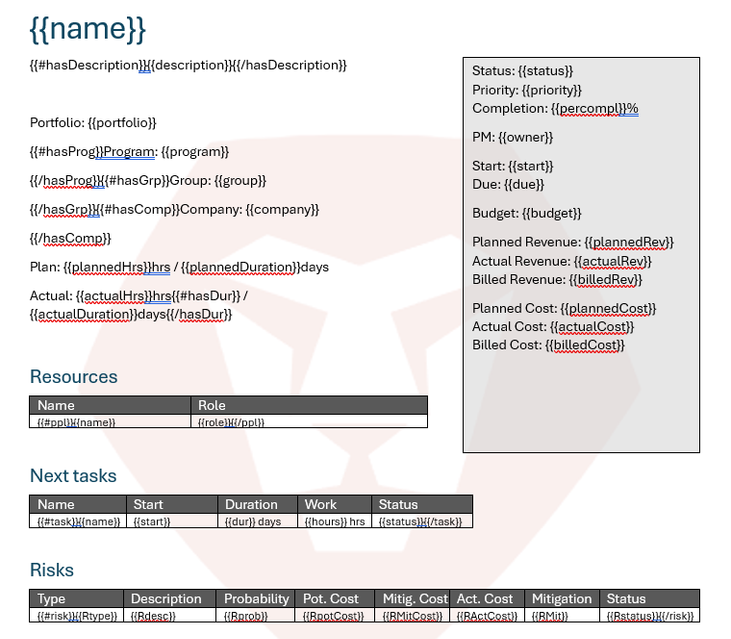Select the Duration header in Next tasks table

pos(251,504)
